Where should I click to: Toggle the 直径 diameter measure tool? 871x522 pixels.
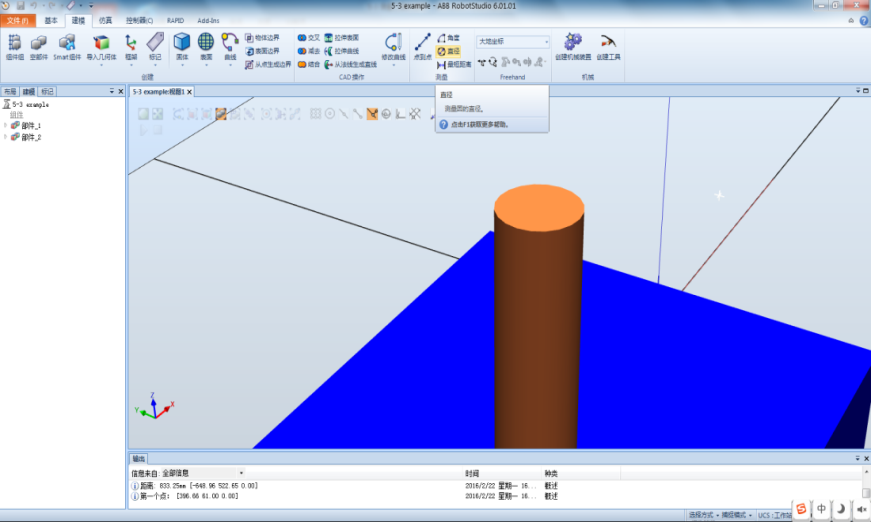click(448, 51)
